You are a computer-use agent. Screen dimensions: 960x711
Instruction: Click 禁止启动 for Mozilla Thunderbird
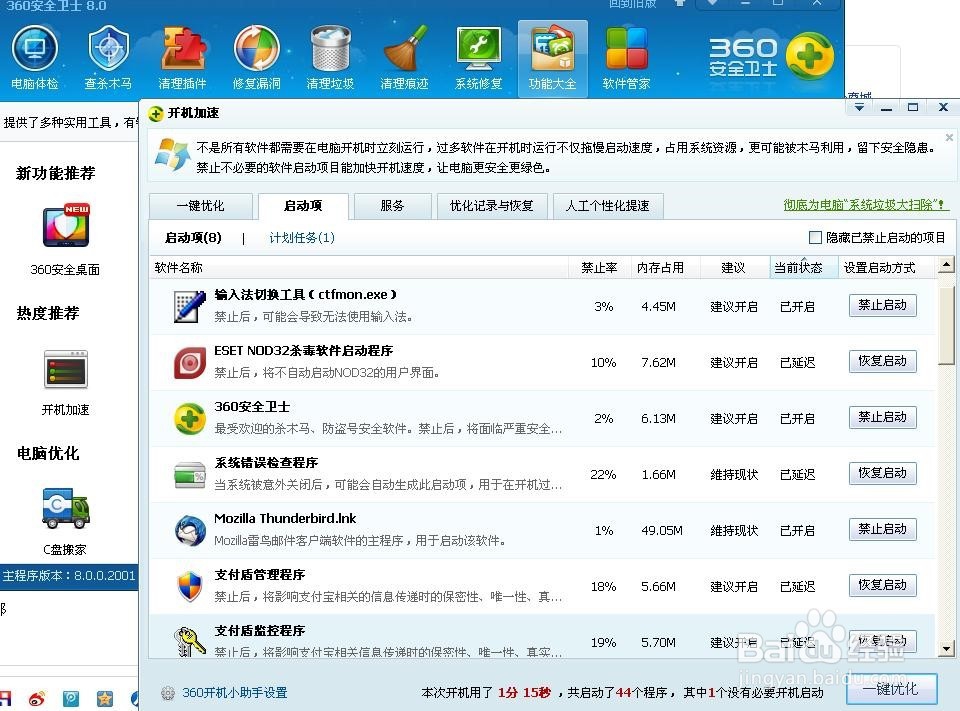pyautogui.click(x=882, y=529)
